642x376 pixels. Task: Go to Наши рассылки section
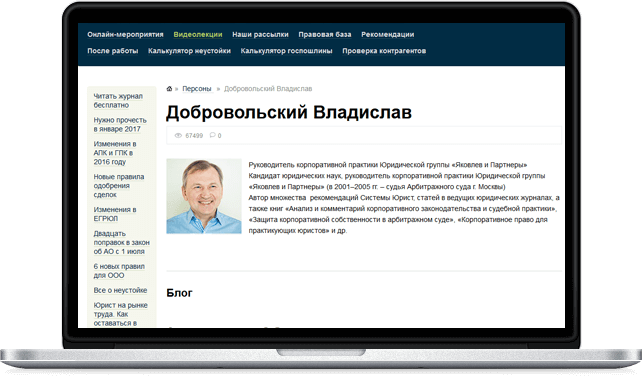tap(260, 34)
